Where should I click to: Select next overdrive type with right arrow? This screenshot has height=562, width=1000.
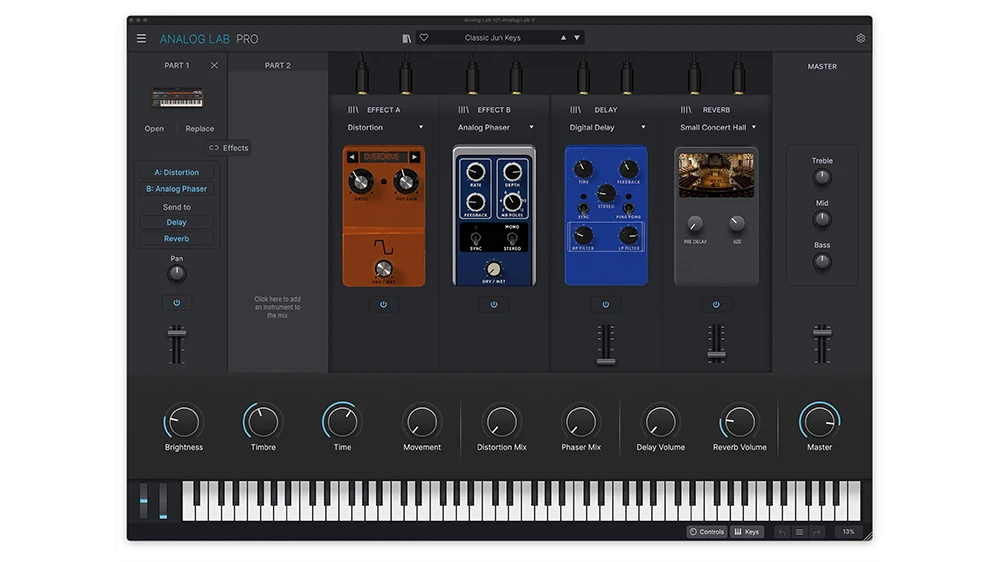tap(416, 157)
